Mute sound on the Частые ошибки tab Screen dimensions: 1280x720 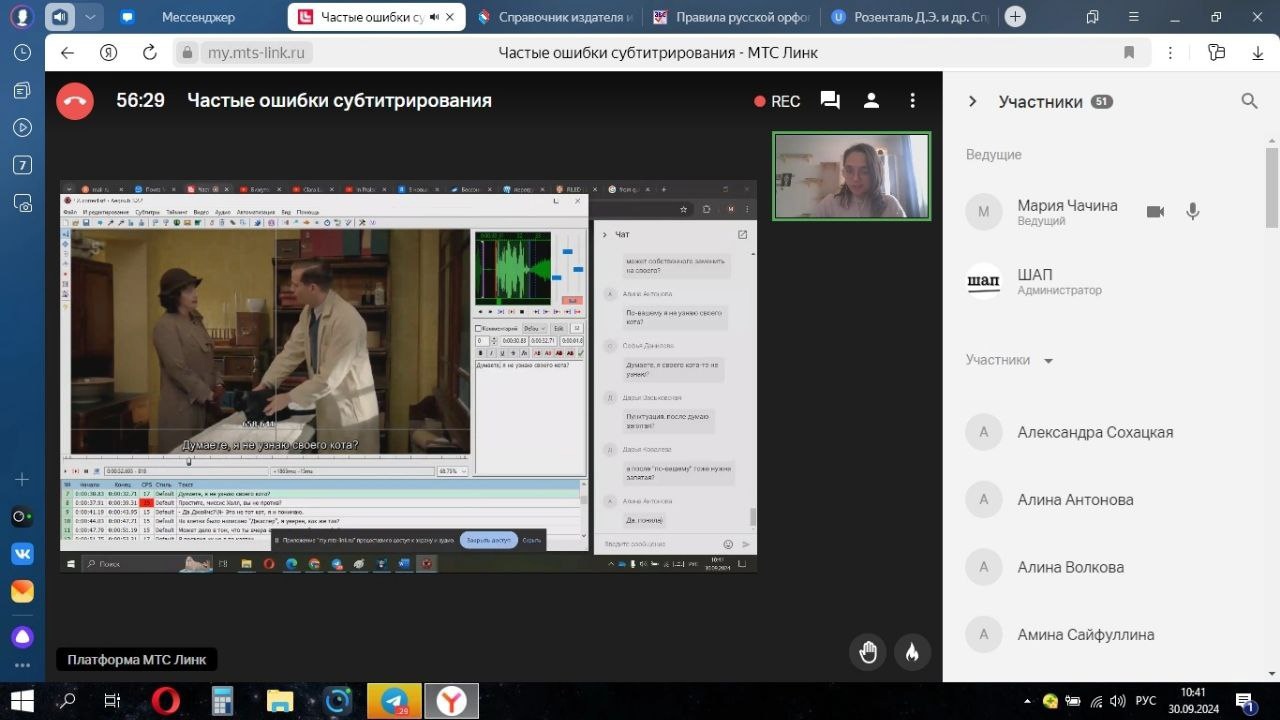434,17
